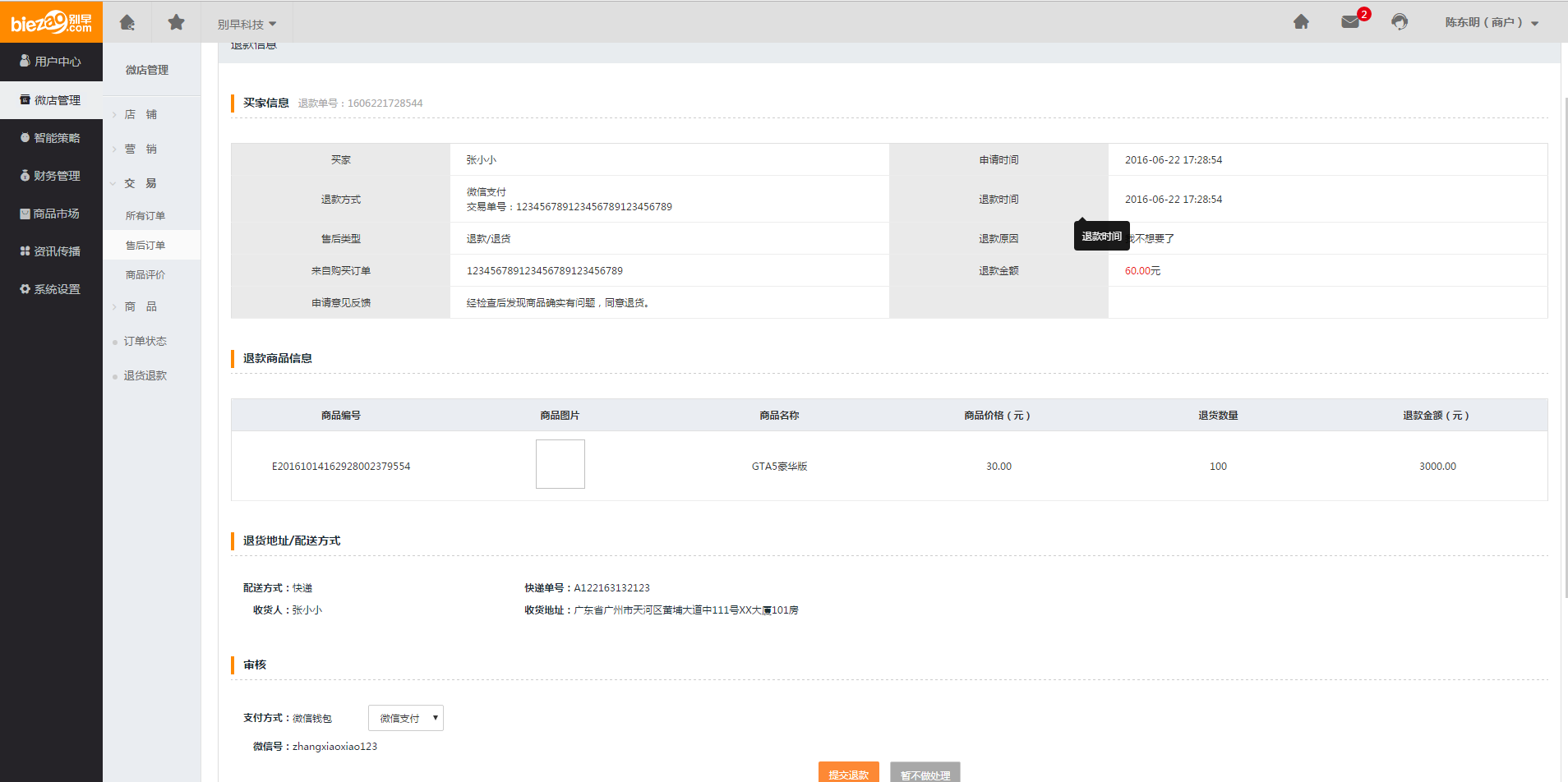The height and width of the screenshot is (782, 1568).
Task: Click the 提交退款 button
Action: (848, 774)
